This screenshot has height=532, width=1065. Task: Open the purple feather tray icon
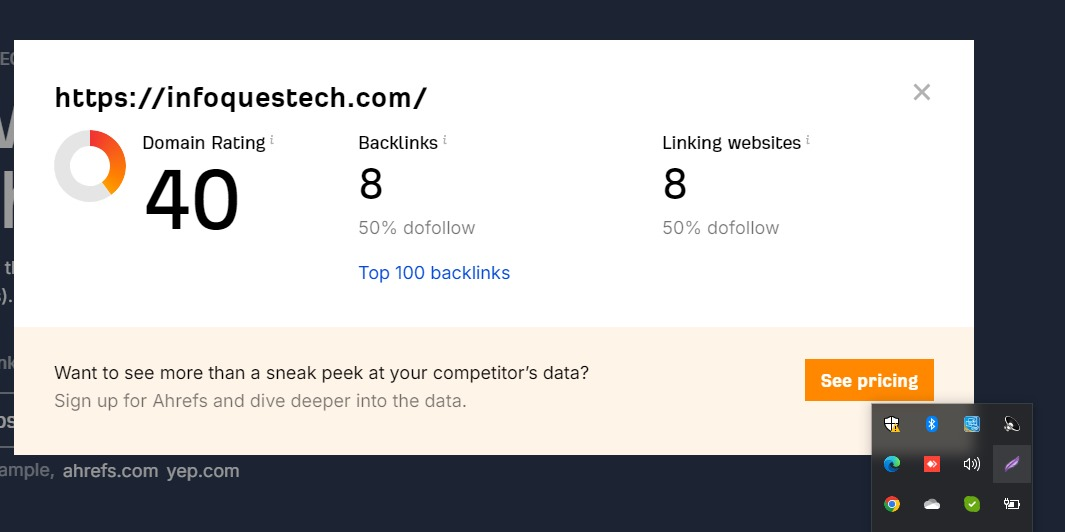coord(1012,464)
